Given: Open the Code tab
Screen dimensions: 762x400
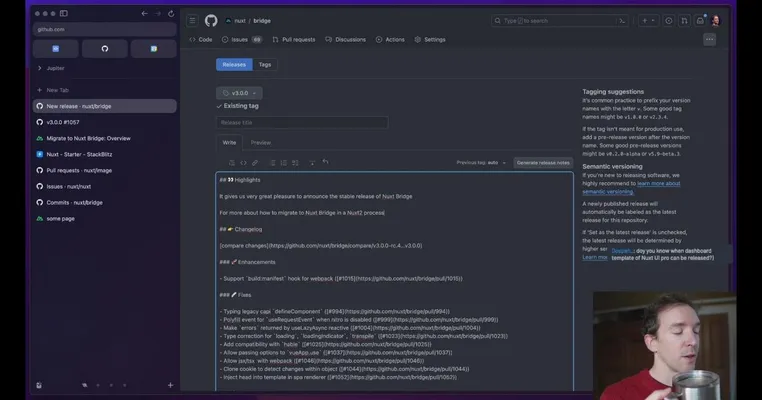Looking at the screenshot, I should [x=201, y=39].
